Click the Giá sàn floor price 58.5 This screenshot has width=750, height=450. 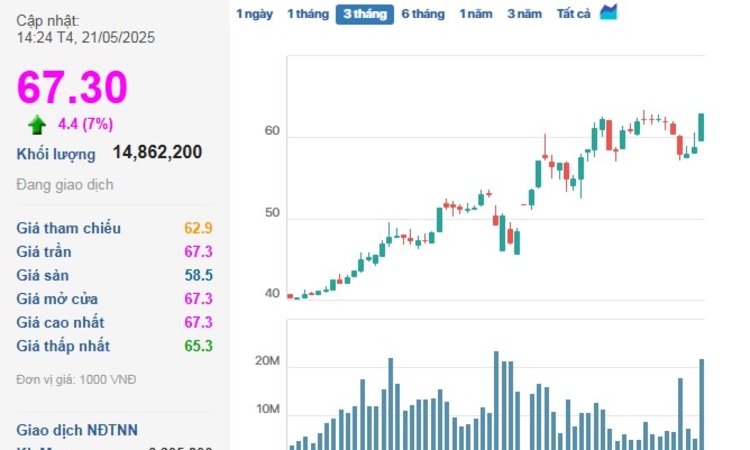pos(198,275)
